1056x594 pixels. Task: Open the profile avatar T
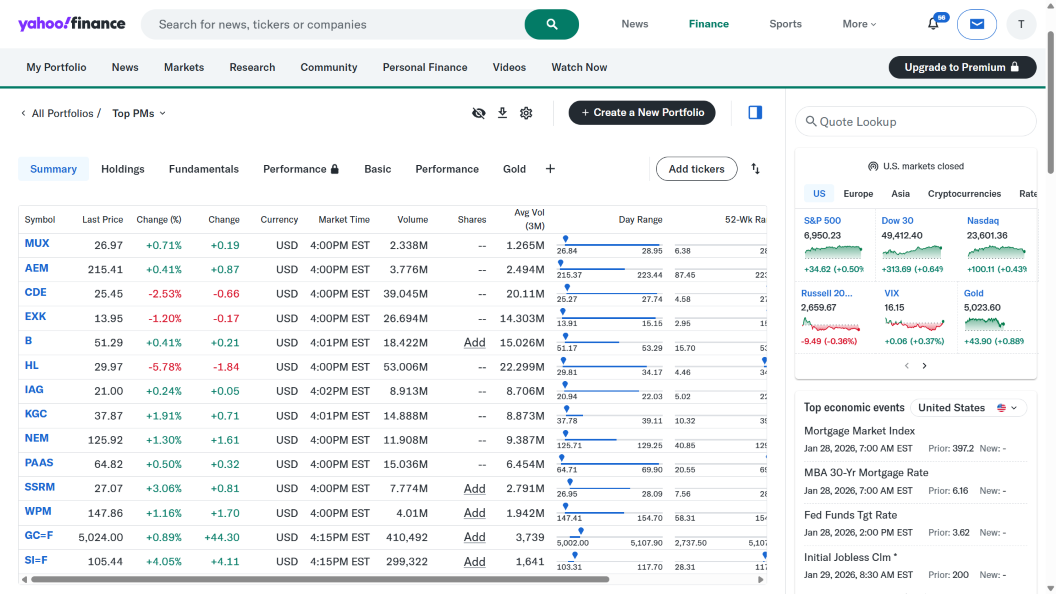click(1021, 24)
